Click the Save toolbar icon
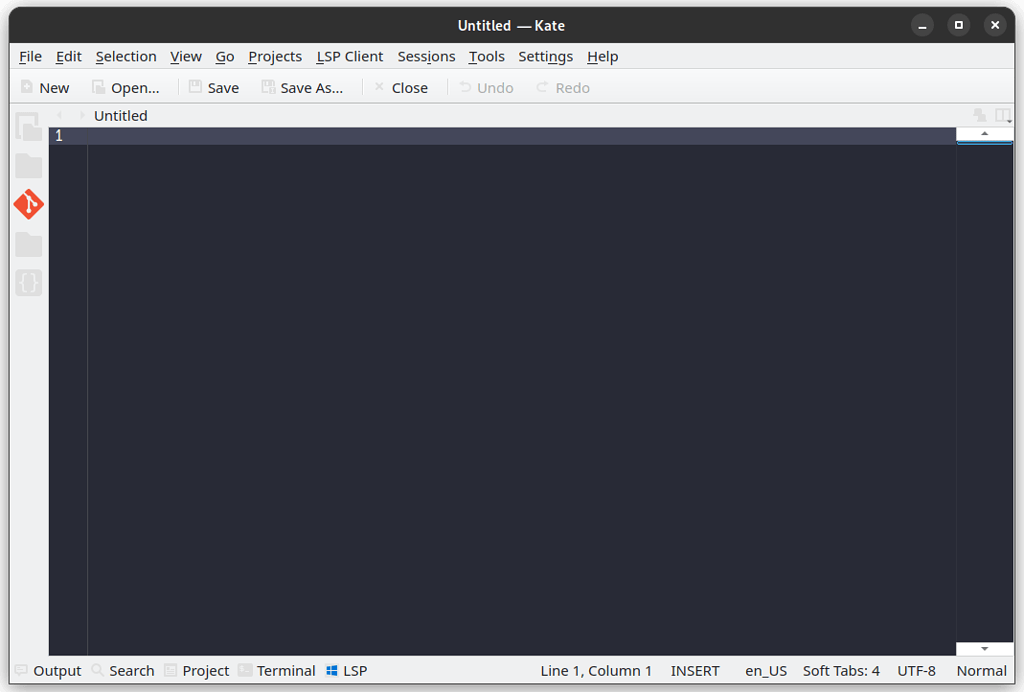Image resolution: width=1024 pixels, height=692 pixels. (212, 87)
